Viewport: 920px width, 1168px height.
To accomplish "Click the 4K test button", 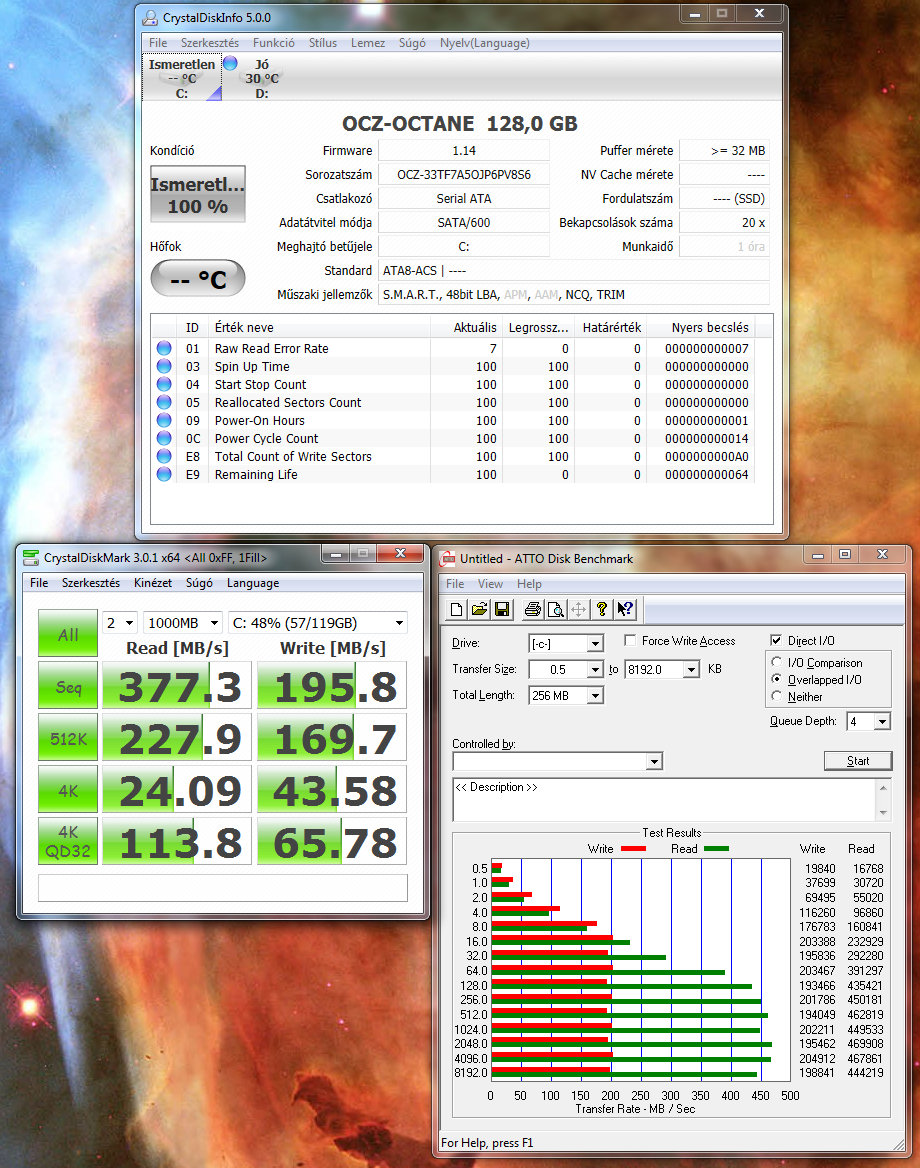I will click(x=68, y=790).
